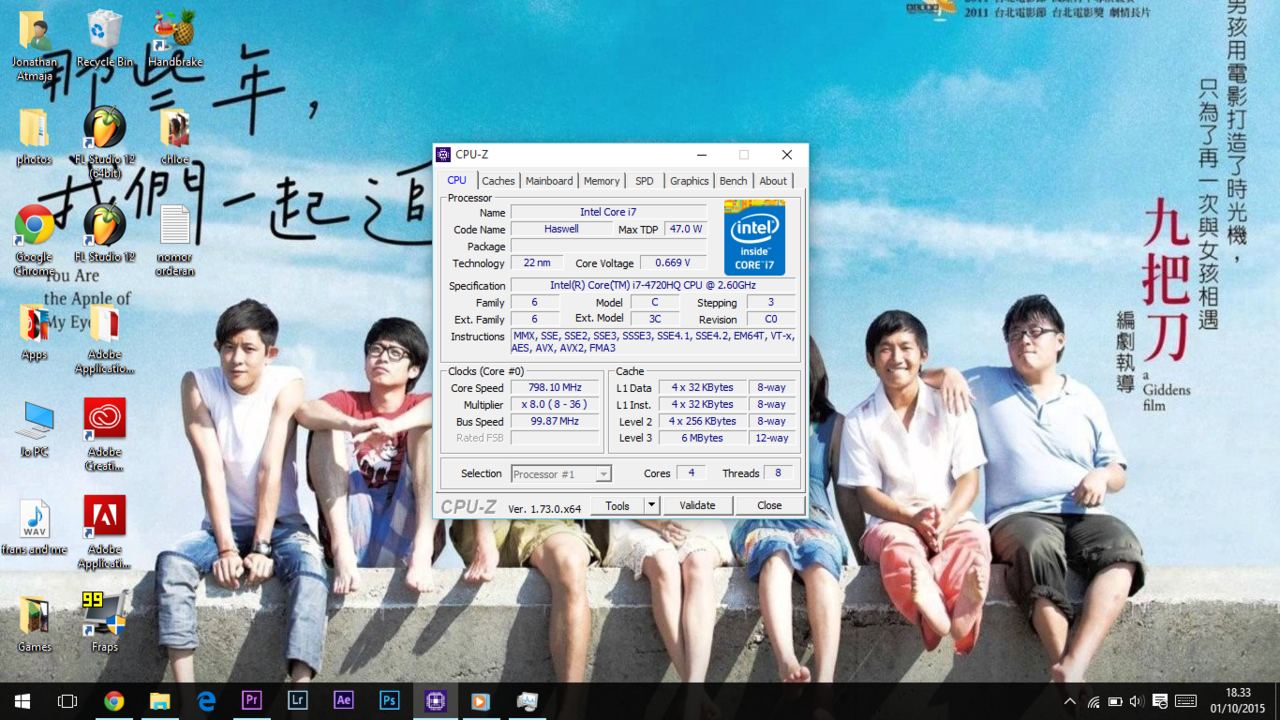Open the Apps folder on desktop
The image size is (1280, 720).
34,332
